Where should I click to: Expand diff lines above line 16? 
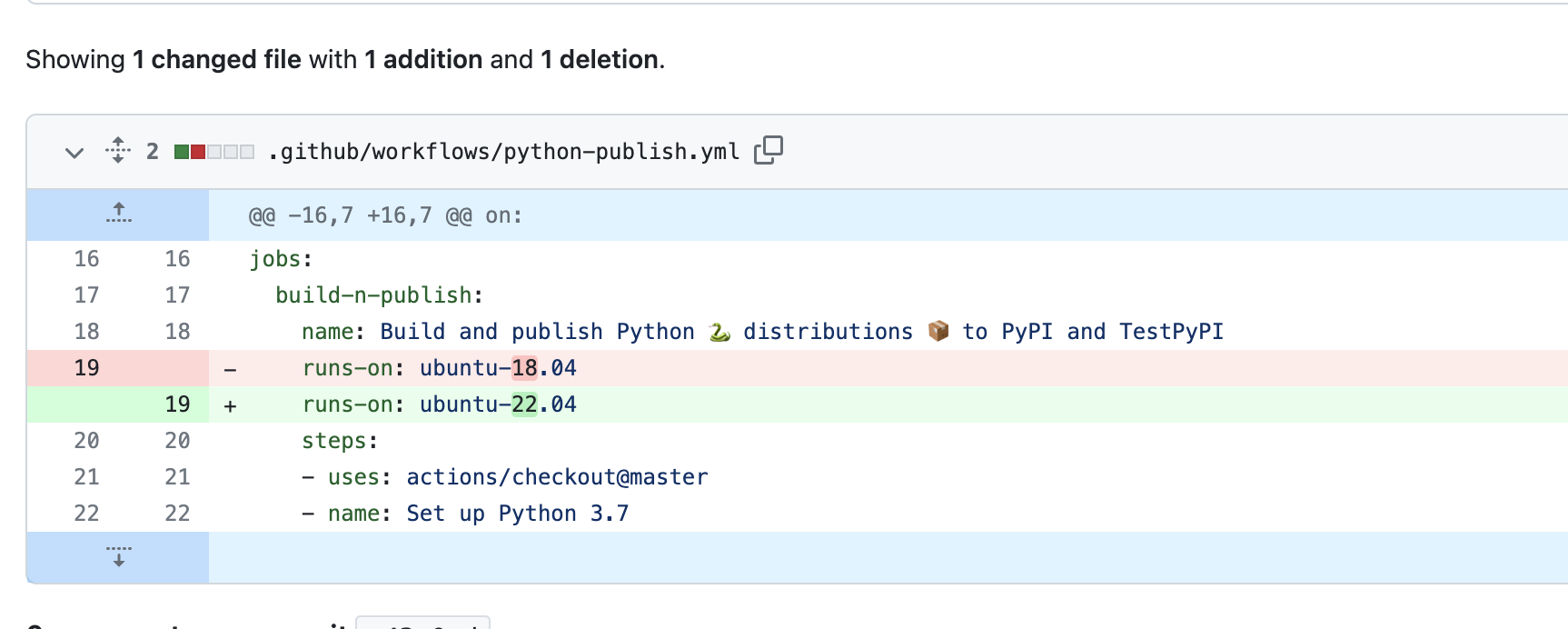(118, 215)
